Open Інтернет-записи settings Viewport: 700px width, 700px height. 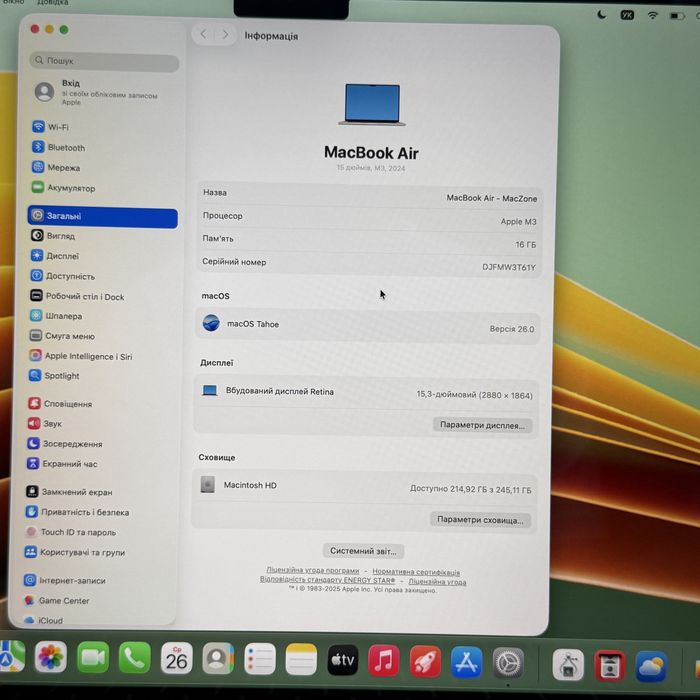[x=65, y=580]
